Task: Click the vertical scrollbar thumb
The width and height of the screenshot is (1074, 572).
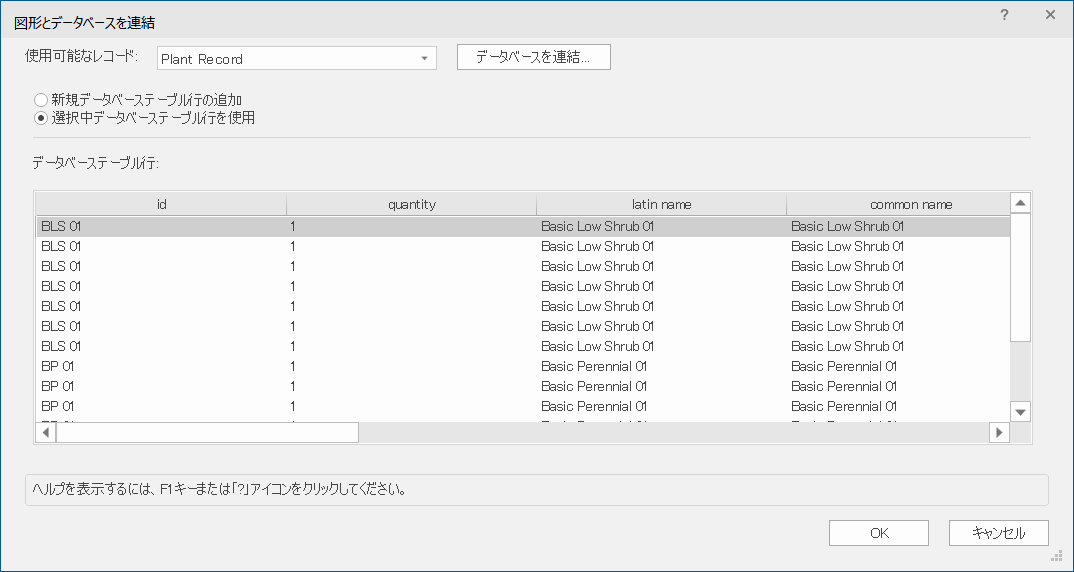Action: 1020,277
